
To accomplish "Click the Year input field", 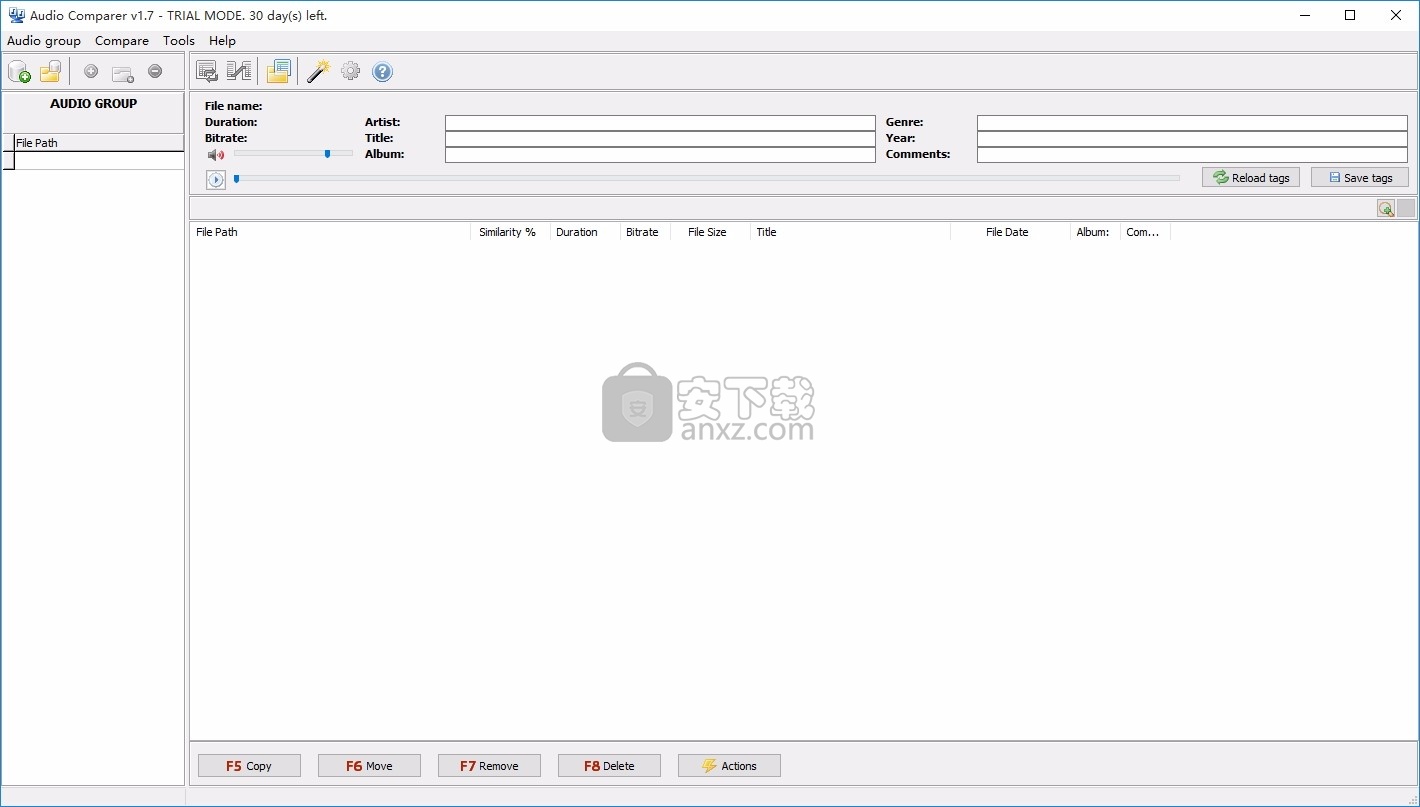I will [x=1192, y=139].
